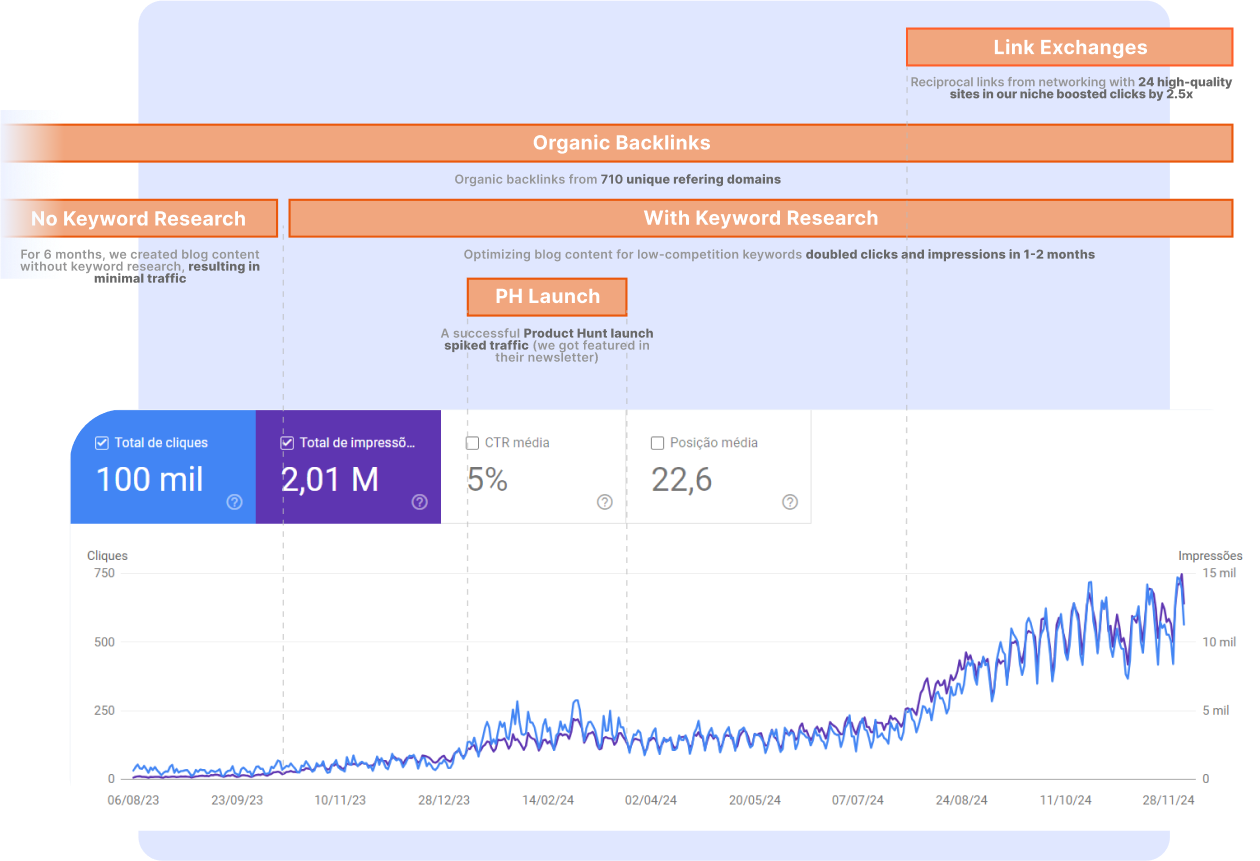1260x861 pixels.
Task: Select the No Keyword Research banner
Action: pyautogui.click(x=138, y=218)
